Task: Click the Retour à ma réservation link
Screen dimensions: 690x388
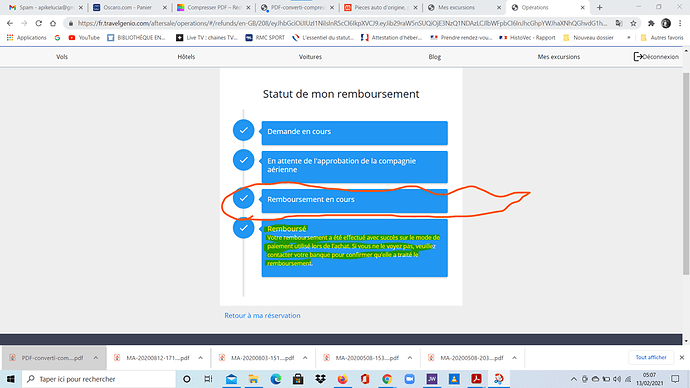Action: point(262,315)
